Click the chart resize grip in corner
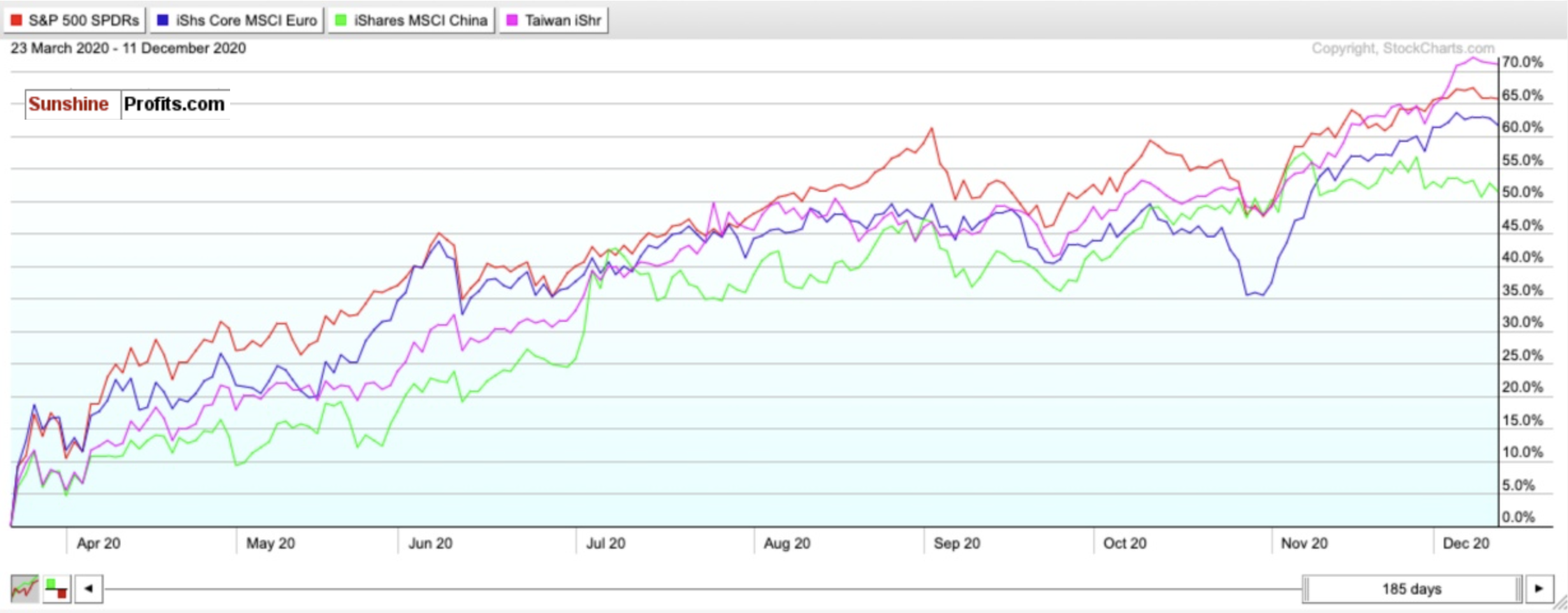Screen dimensions: 1568x613 pos(1560,603)
